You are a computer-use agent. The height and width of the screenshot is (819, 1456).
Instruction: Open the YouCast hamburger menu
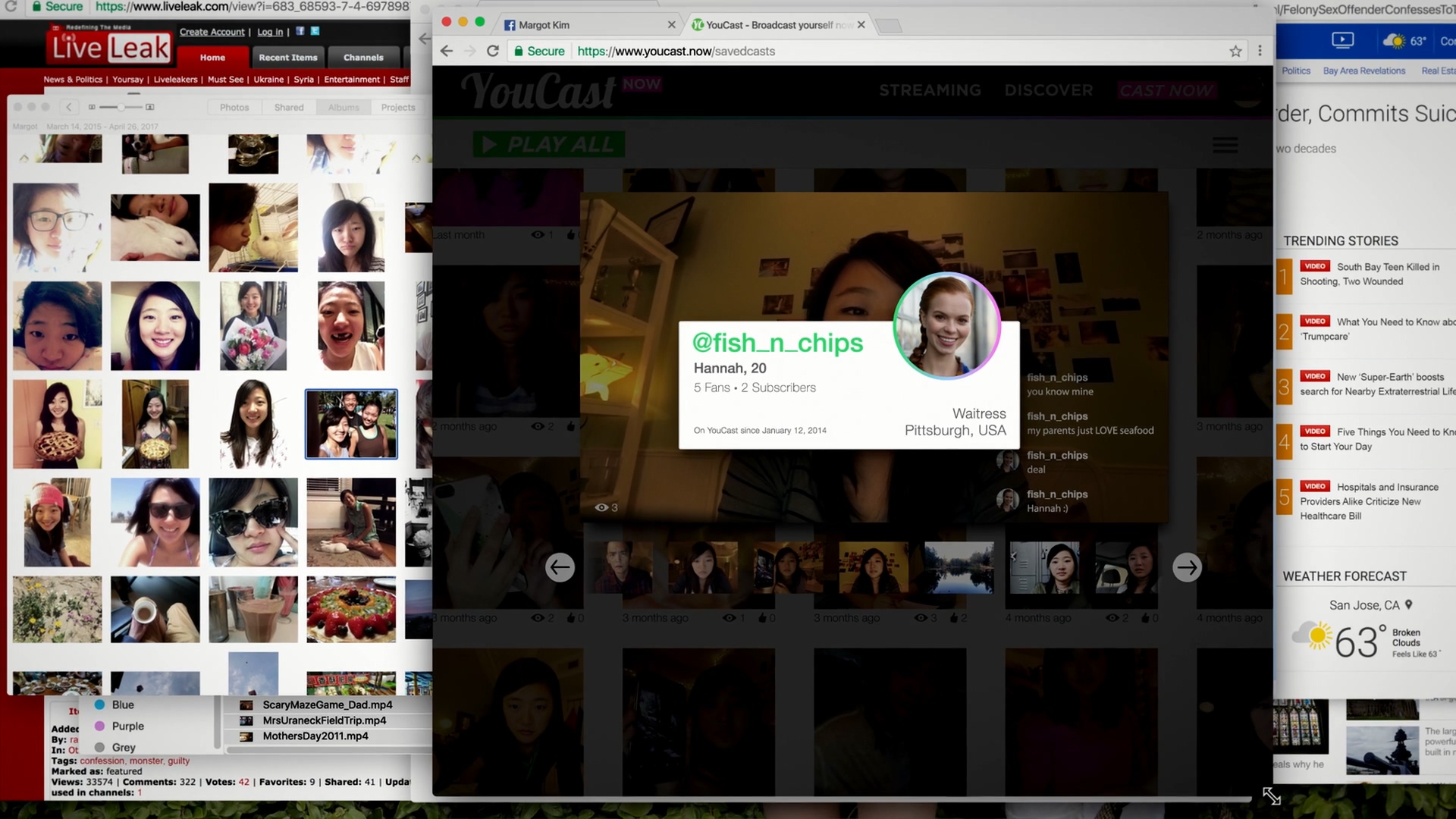[1225, 145]
